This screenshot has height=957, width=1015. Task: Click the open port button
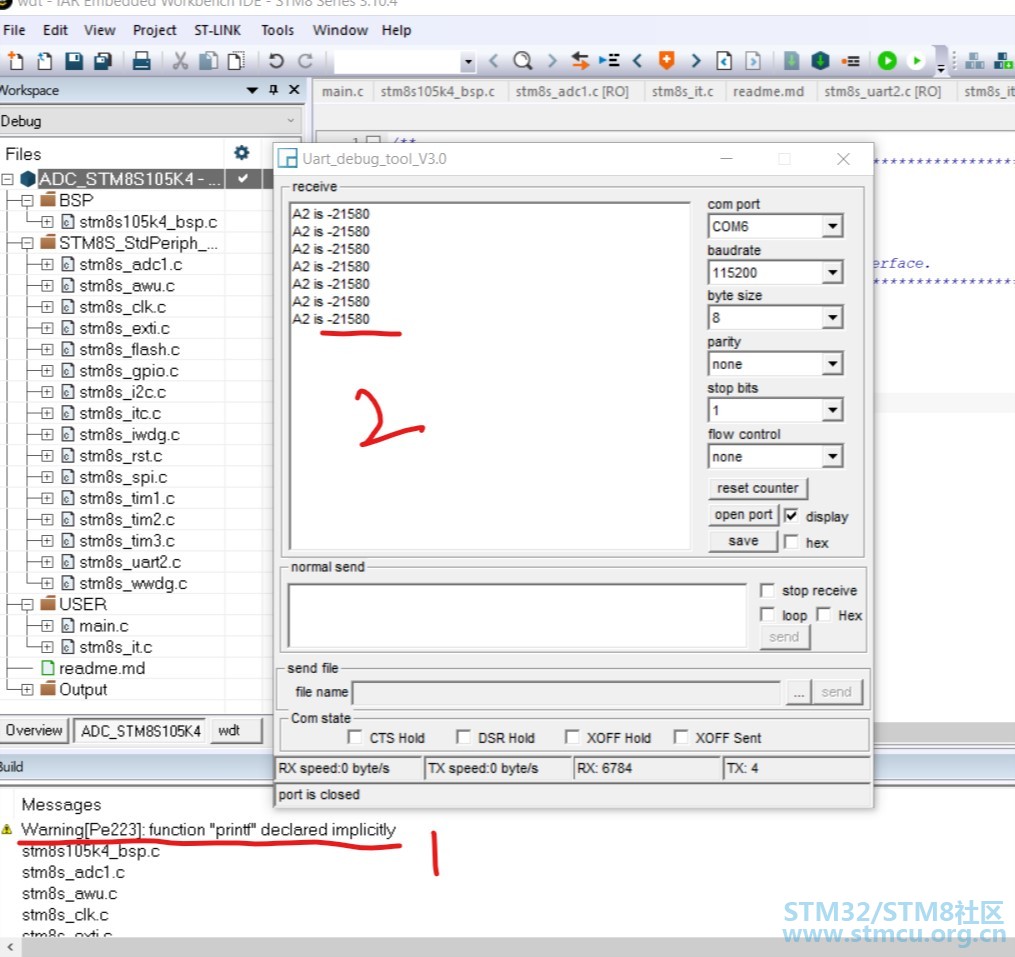click(x=743, y=515)
